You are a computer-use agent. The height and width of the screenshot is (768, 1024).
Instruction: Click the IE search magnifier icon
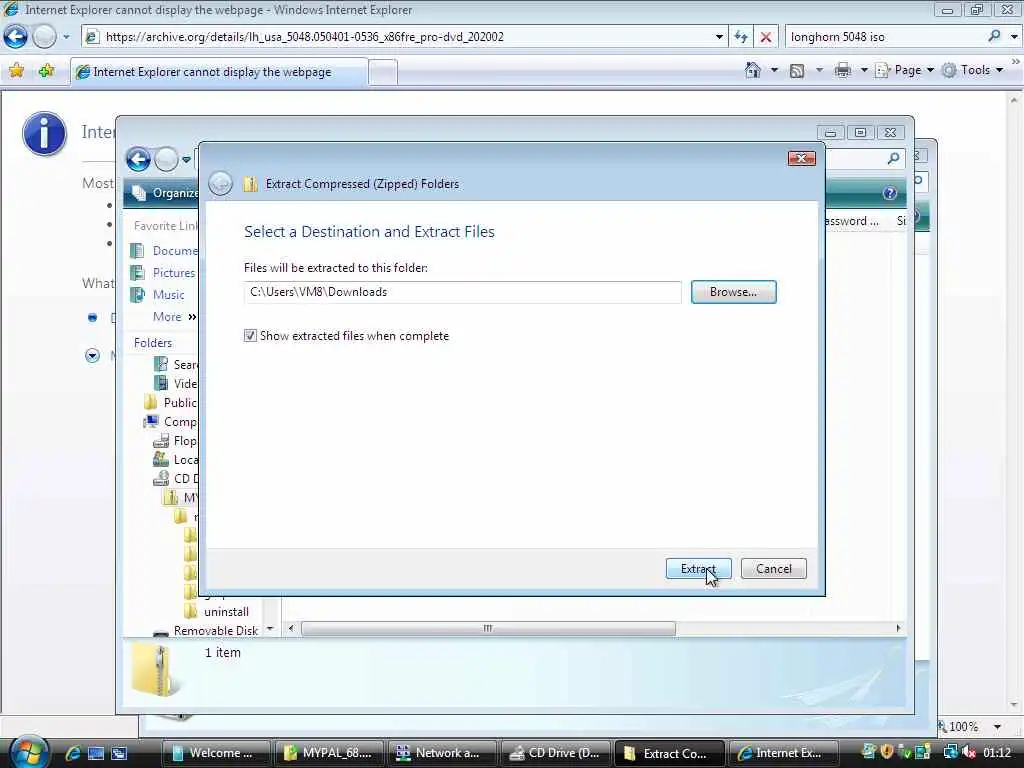(994, 36)
